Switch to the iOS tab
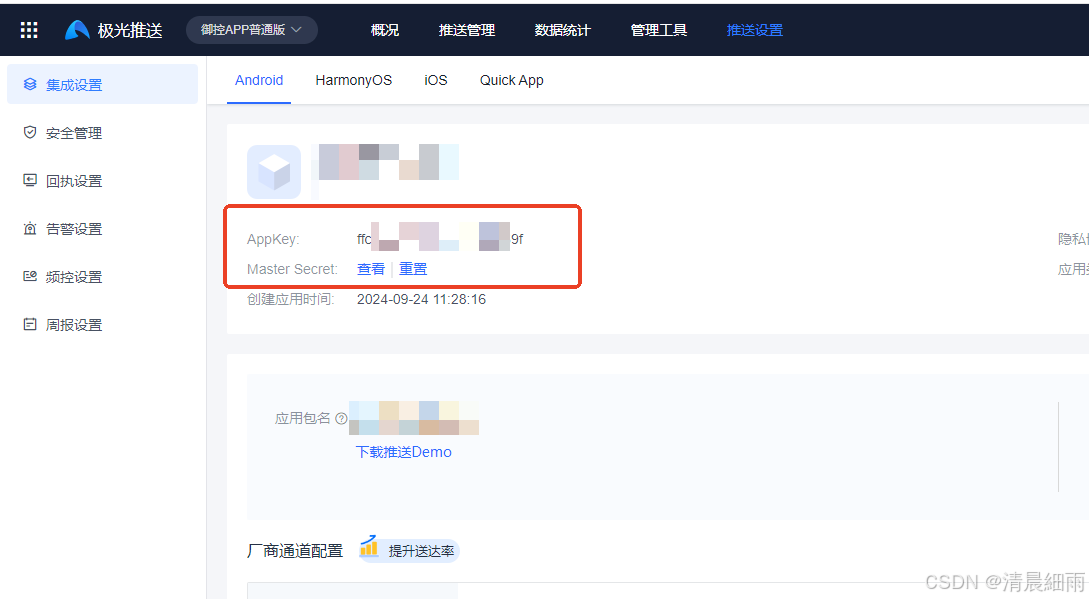This screenshot has width=1089, height=599. [435, 81]
